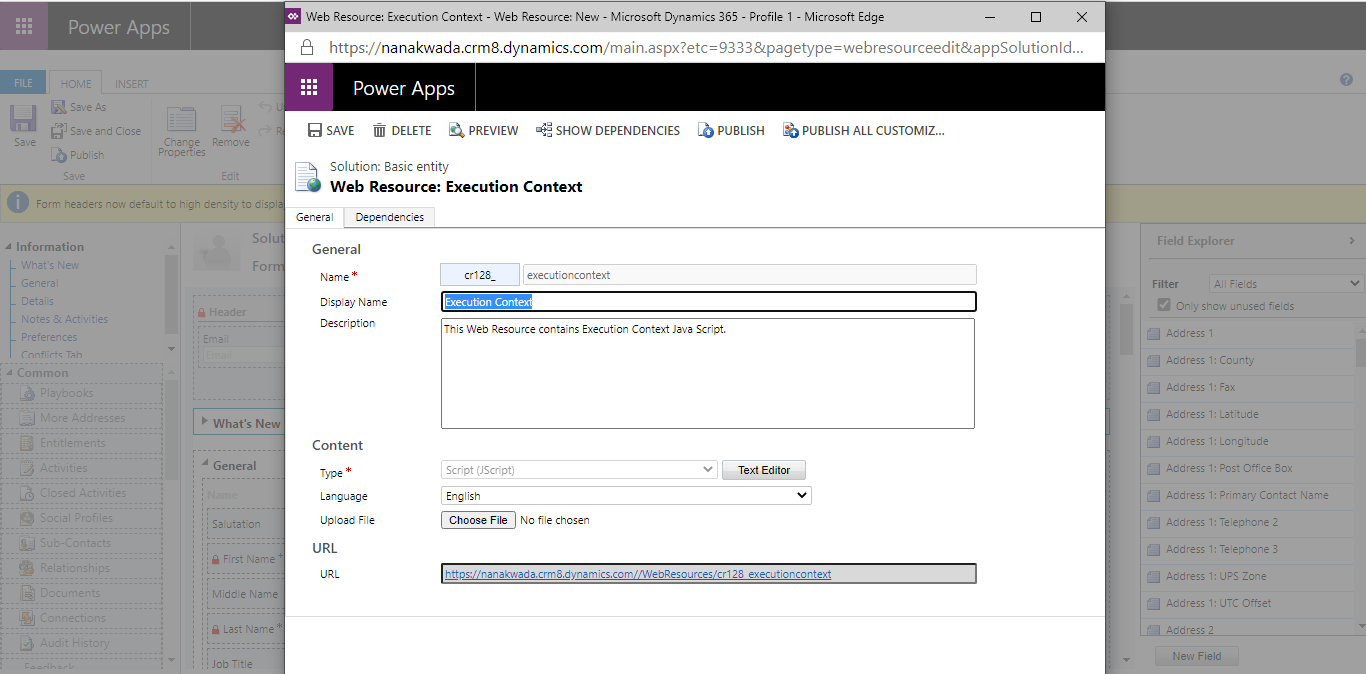Open the INSERT ribbon tab
The image size is (1366, 674).
(x=130, y=82)
